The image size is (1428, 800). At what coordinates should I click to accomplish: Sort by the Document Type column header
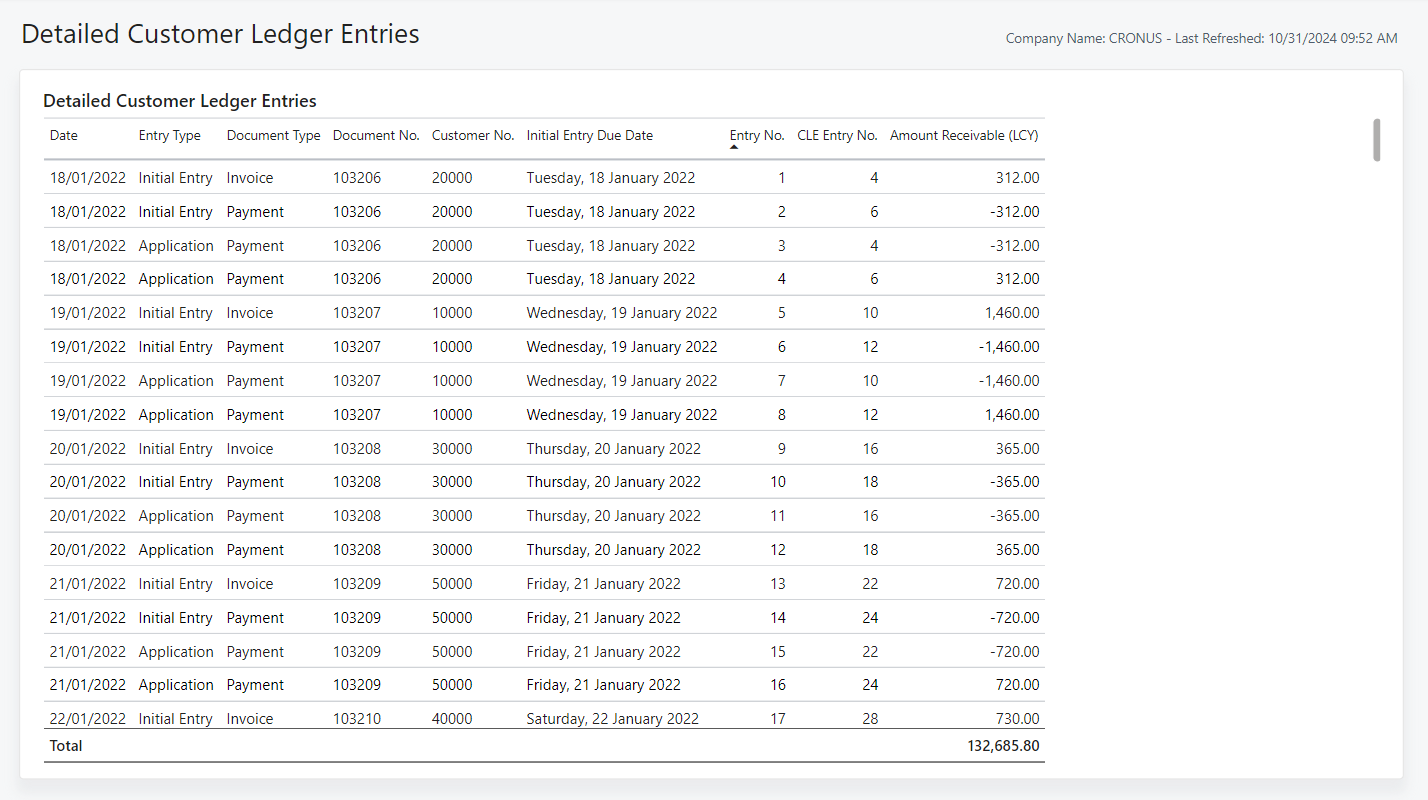coord(273,135)
